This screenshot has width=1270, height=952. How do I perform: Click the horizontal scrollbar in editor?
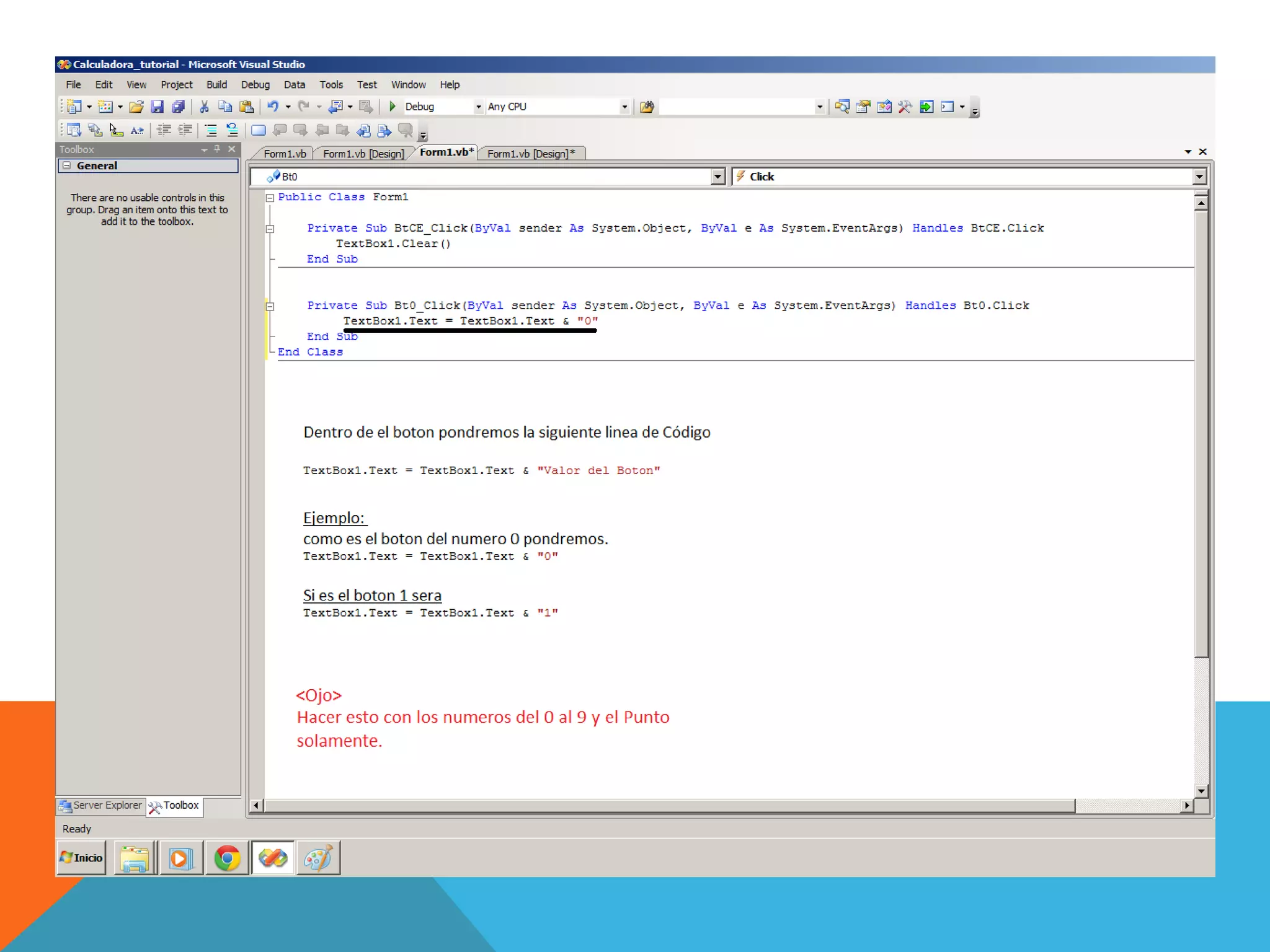[670, 805]
